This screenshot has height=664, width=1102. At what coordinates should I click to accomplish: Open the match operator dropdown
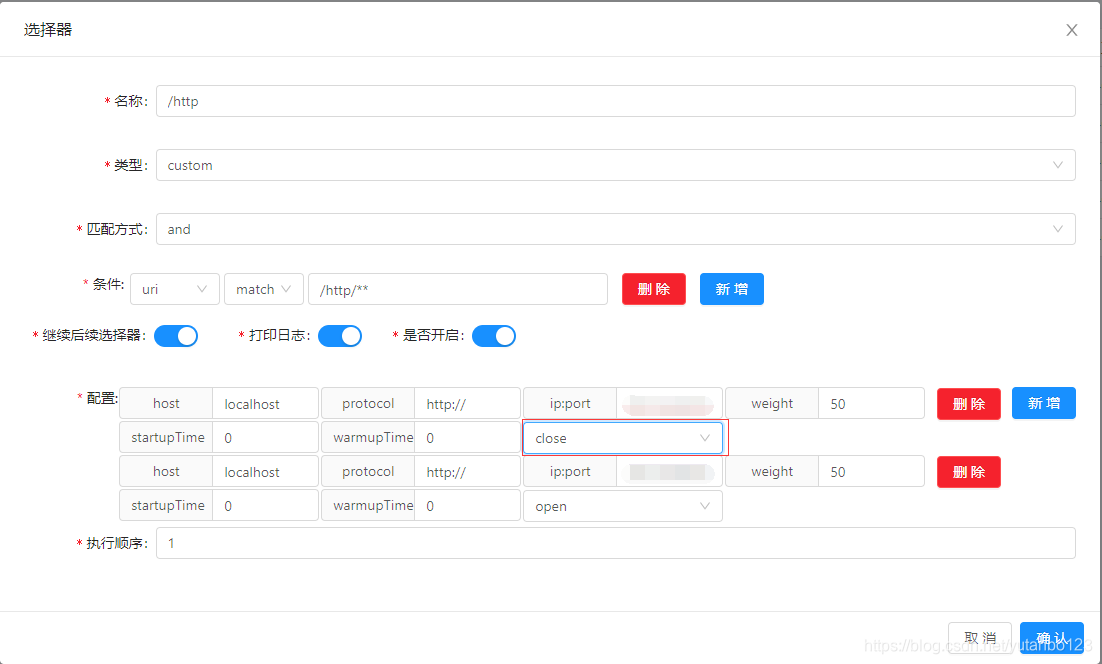coord(264,289)
